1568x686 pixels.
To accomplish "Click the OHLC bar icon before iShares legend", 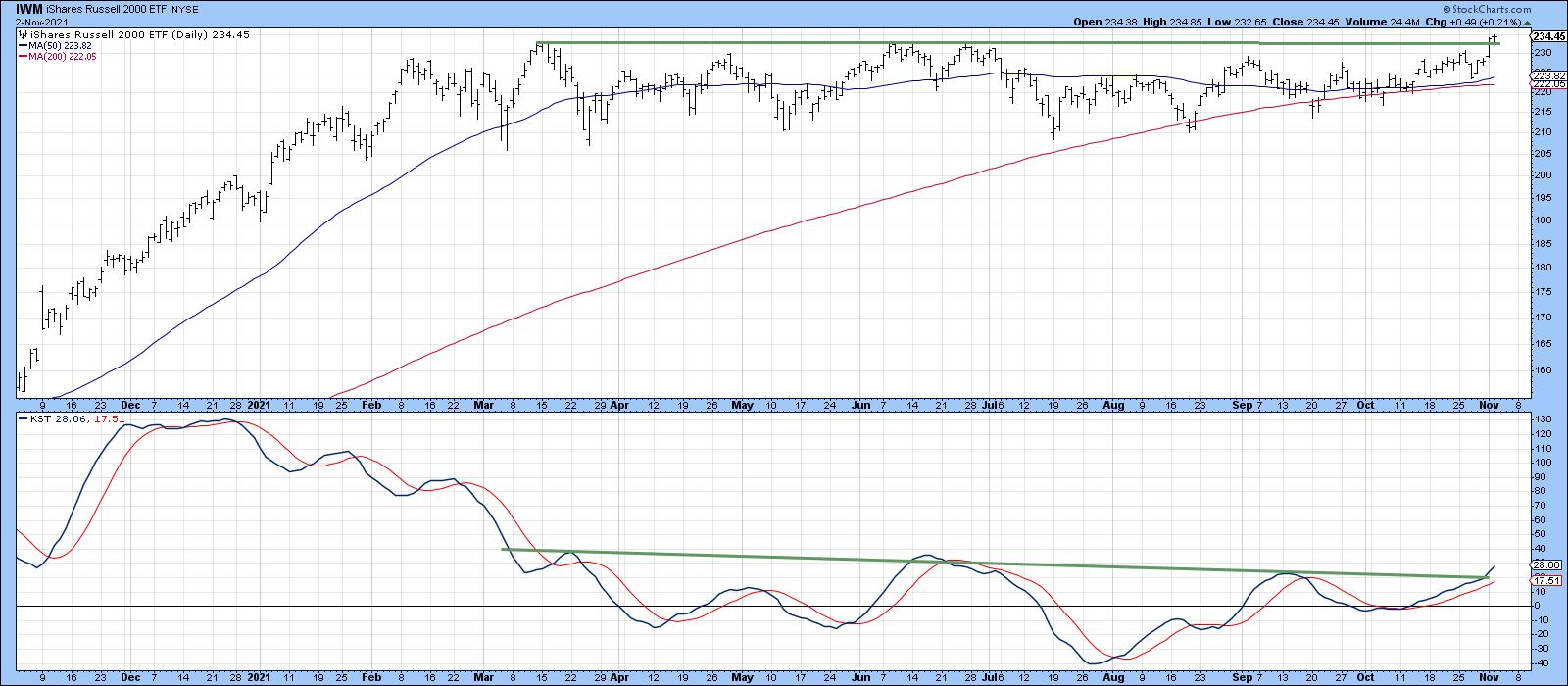I will click(22, 33).
